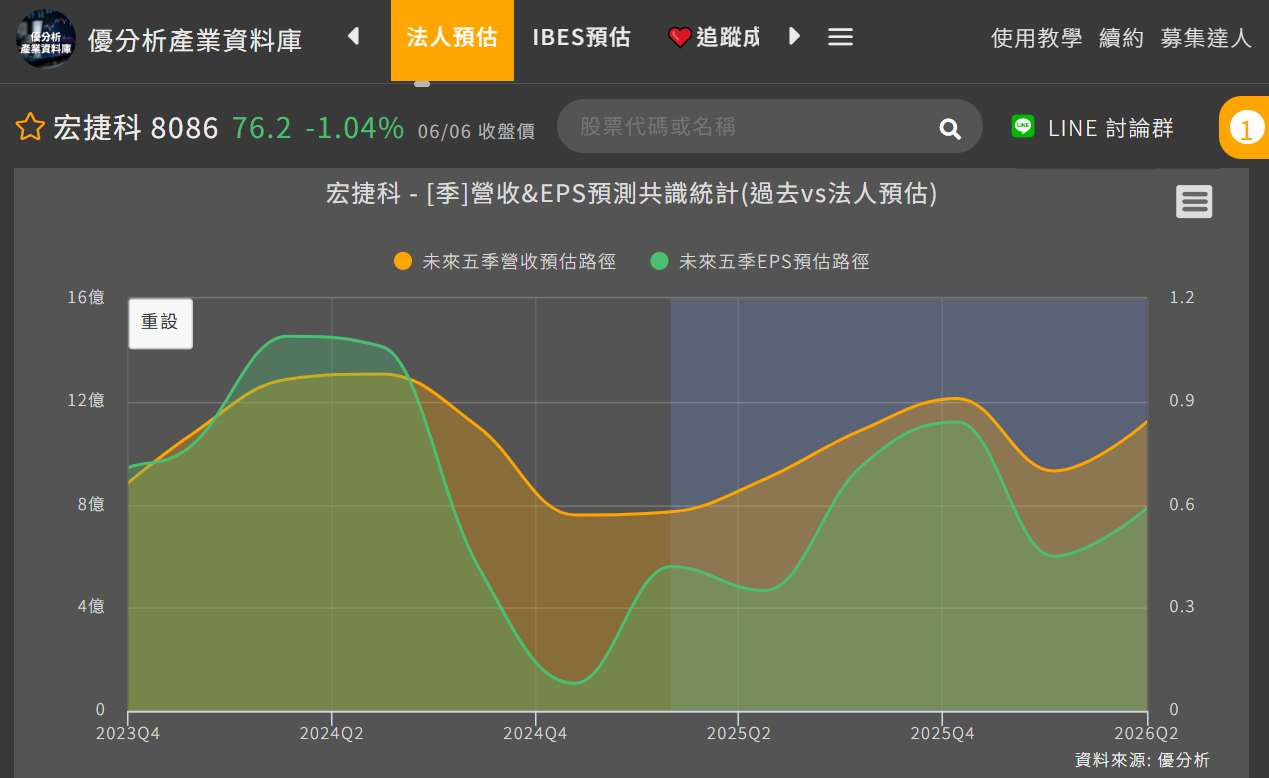The width and height of the screenshot is (1269, 778).
Task: Click the 2024Q2 x-axis label
Action: (332, 733)
